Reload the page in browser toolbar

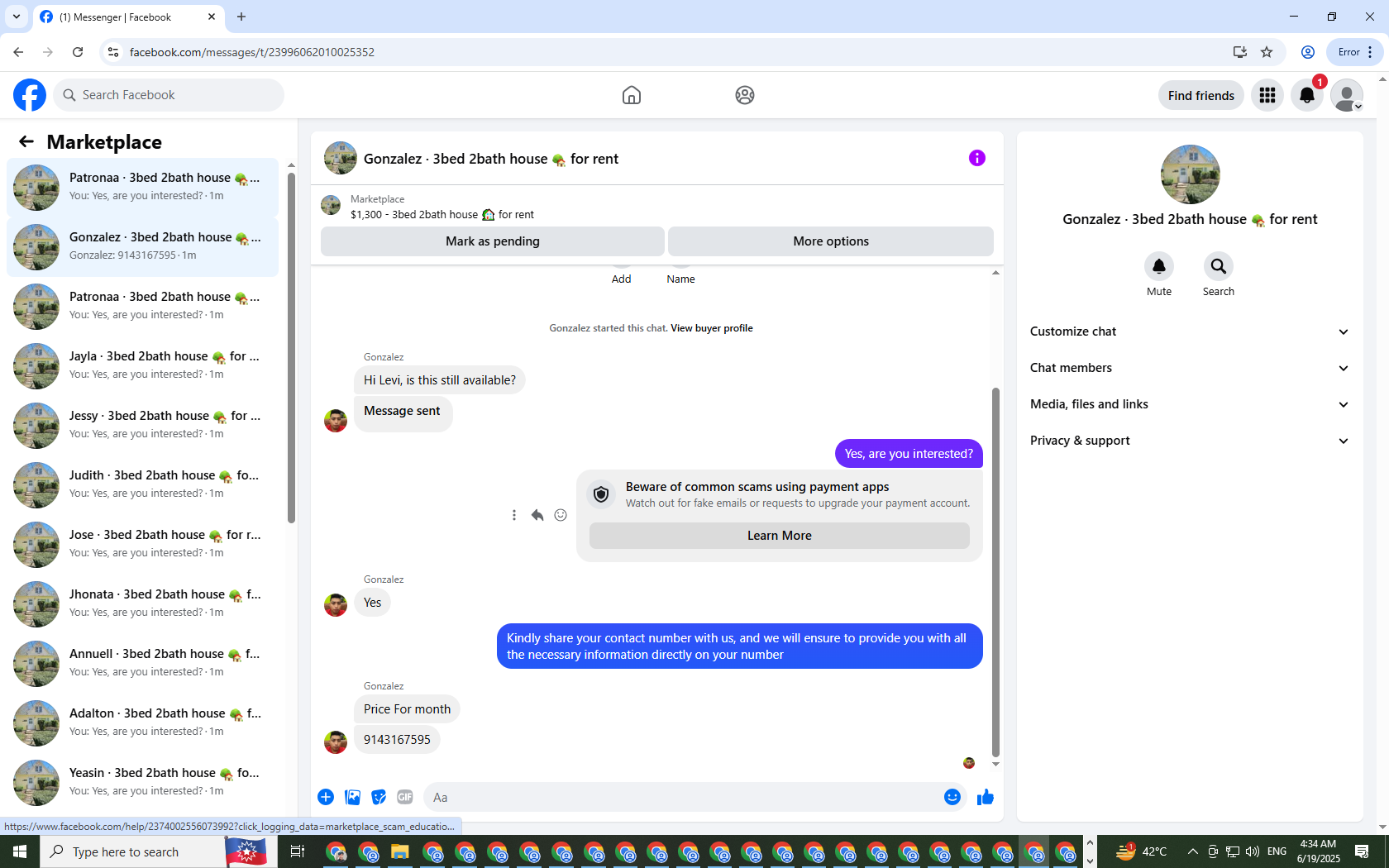point(78,52)
